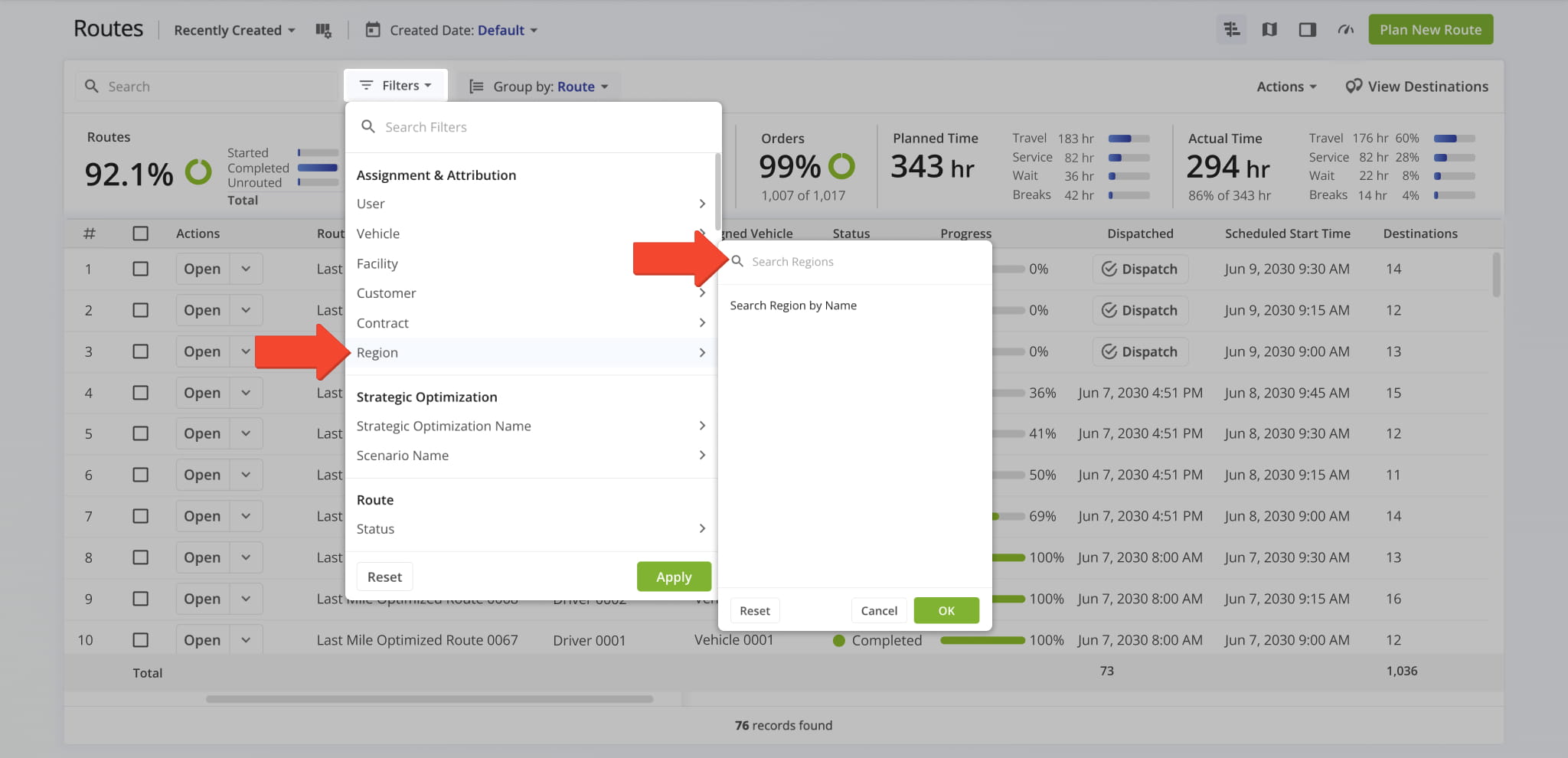Click the Plan New Route button
1568x758 pixels.
point(1430,30)
